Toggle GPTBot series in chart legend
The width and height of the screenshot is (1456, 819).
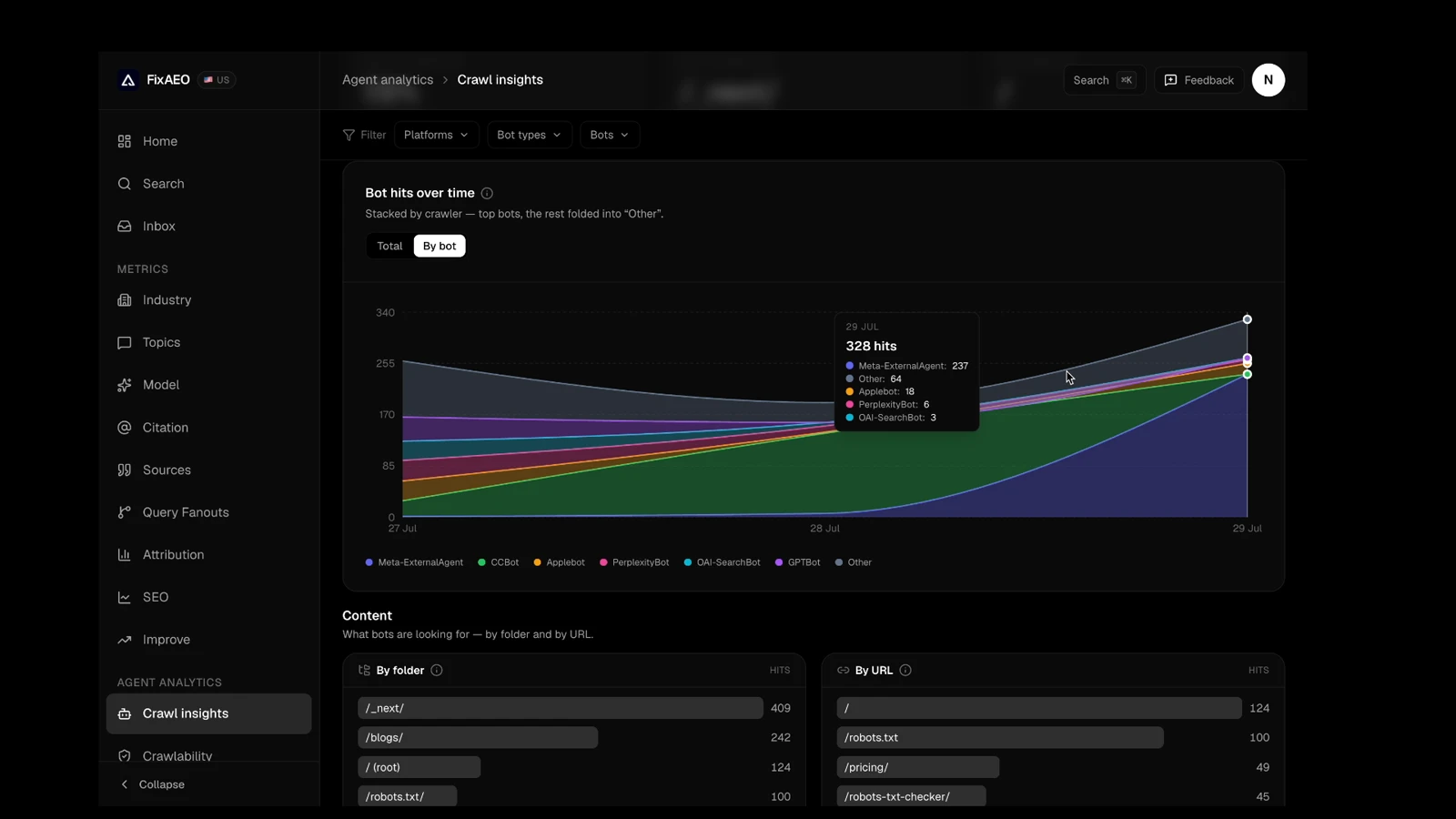pos(797,562)
